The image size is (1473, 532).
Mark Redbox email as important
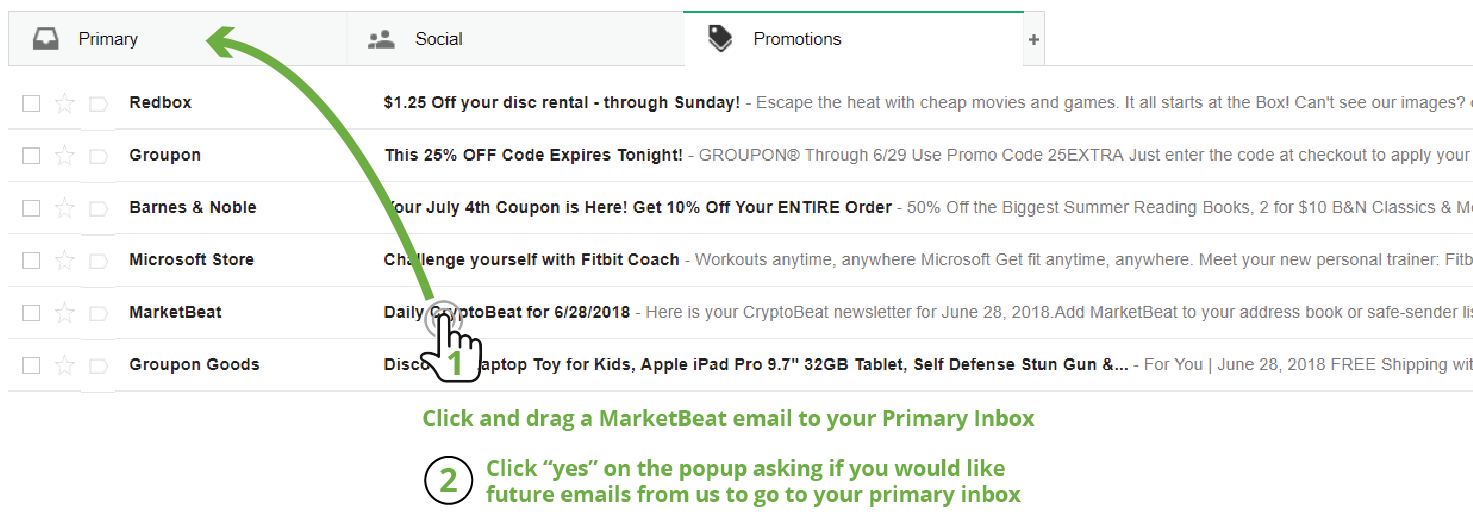pyautogui.click(x=98, y=103)
